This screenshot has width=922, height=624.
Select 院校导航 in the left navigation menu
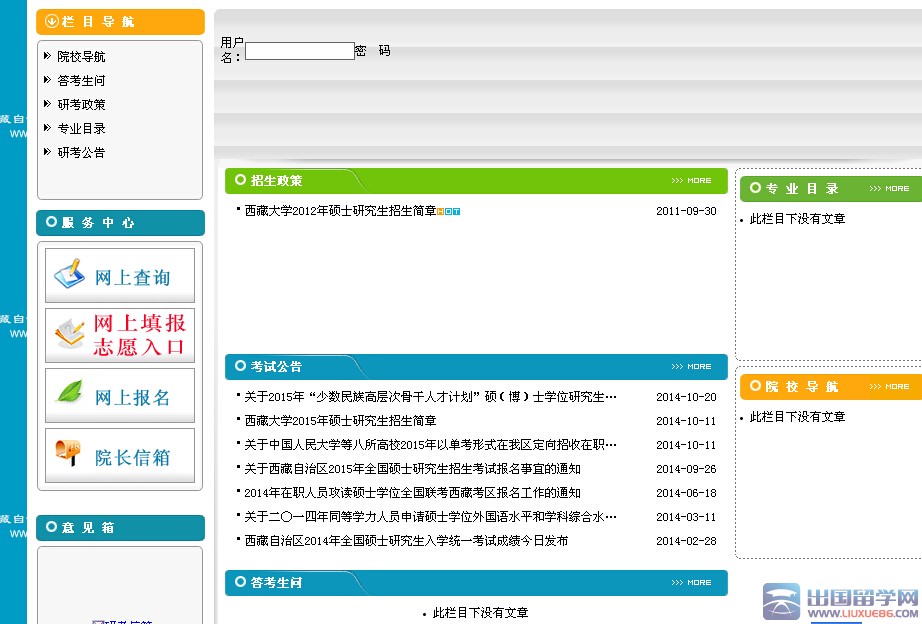click(x=81, y=57)
